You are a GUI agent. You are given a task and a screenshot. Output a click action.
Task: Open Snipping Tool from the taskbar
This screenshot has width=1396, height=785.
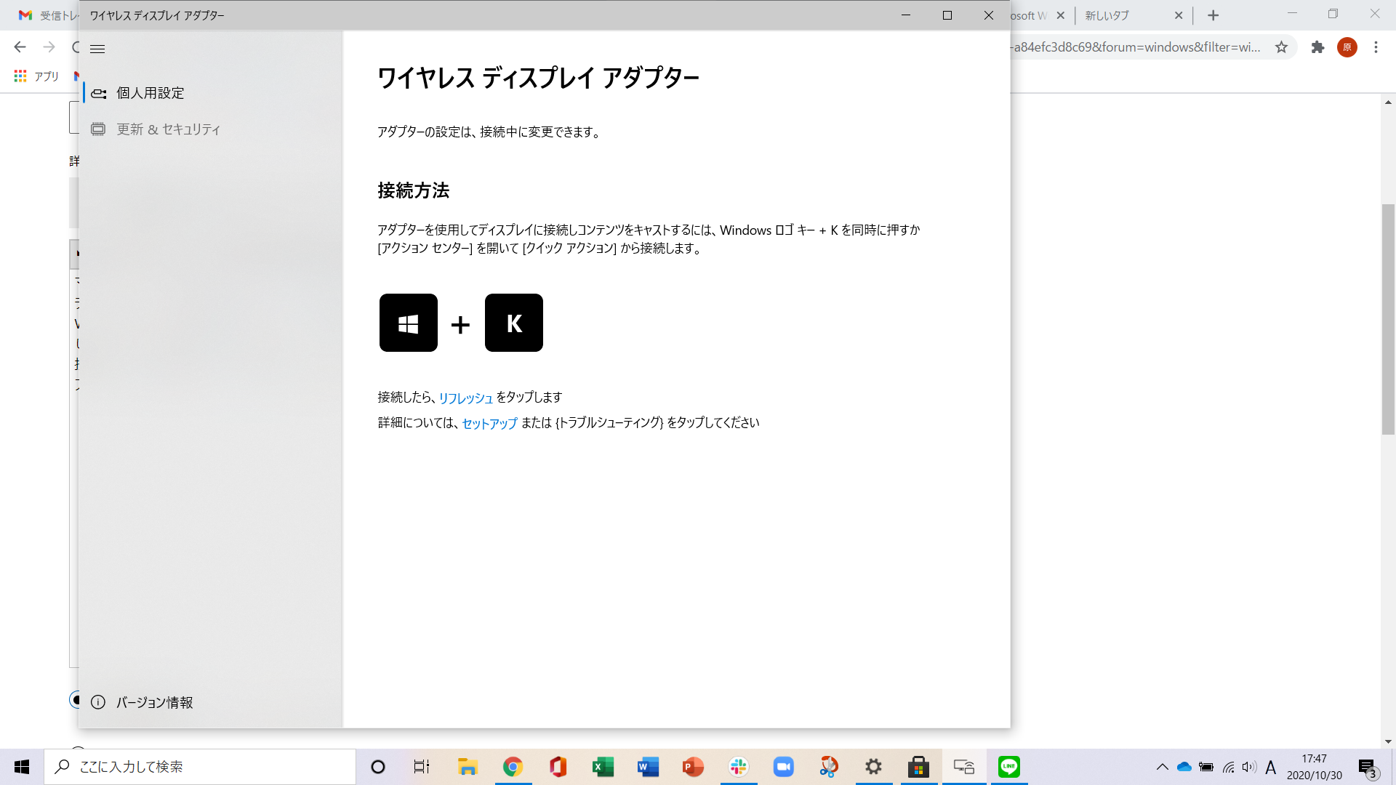[x=829, y=767]
